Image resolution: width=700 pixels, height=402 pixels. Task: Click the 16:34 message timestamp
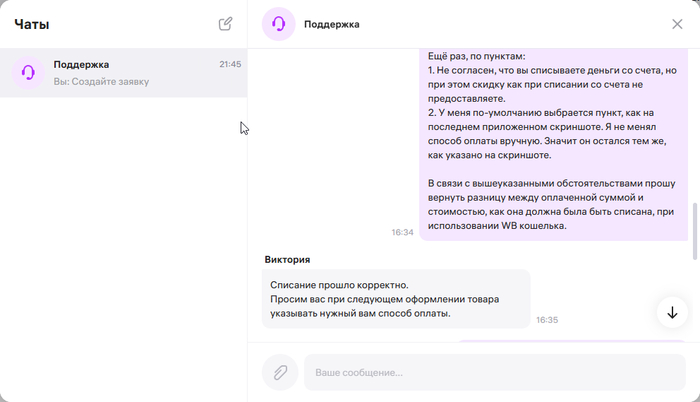[x=402, y=232]
